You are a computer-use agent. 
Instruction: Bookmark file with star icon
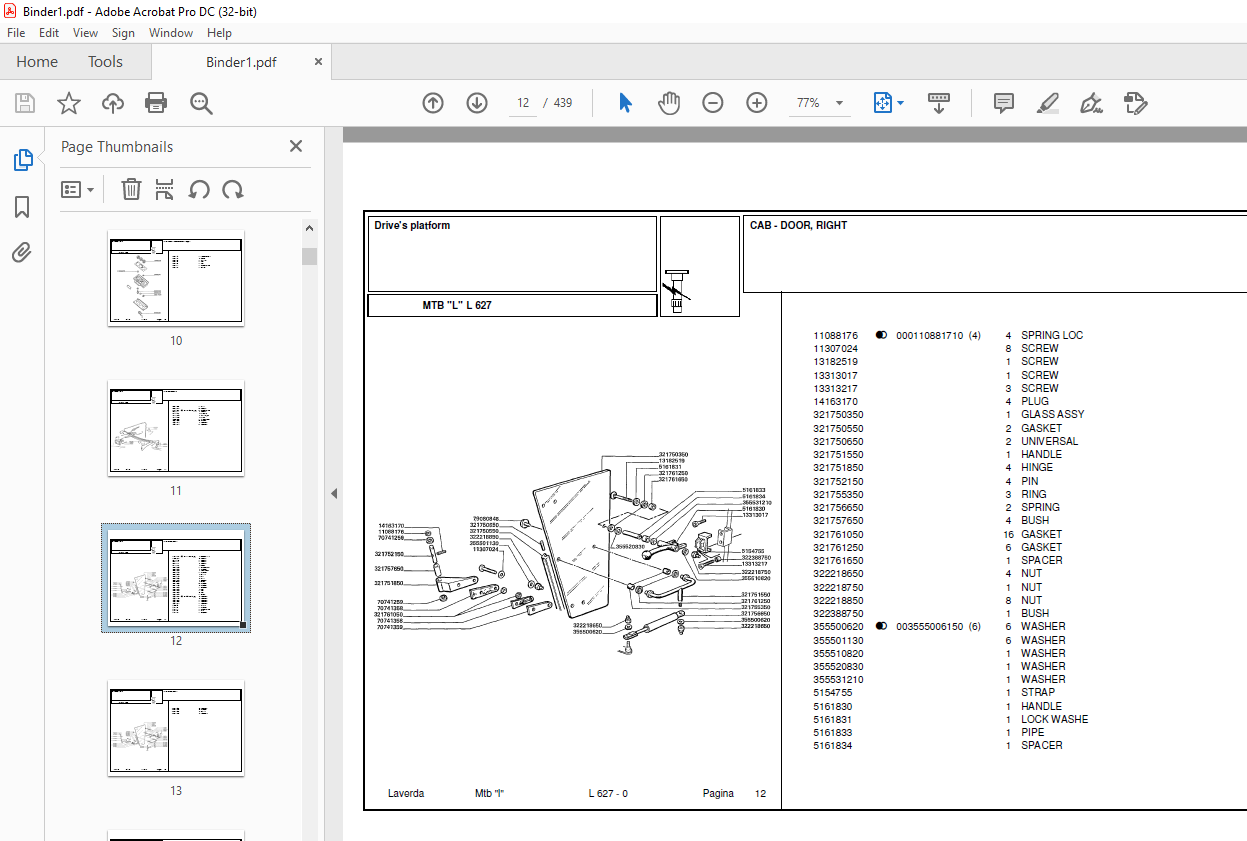tap(69, 103)
